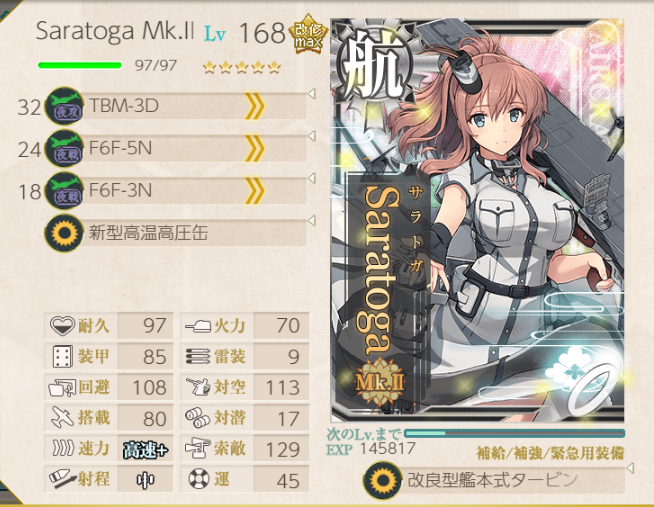
Task: Click the green HP bar
Action: coord(80,65)
